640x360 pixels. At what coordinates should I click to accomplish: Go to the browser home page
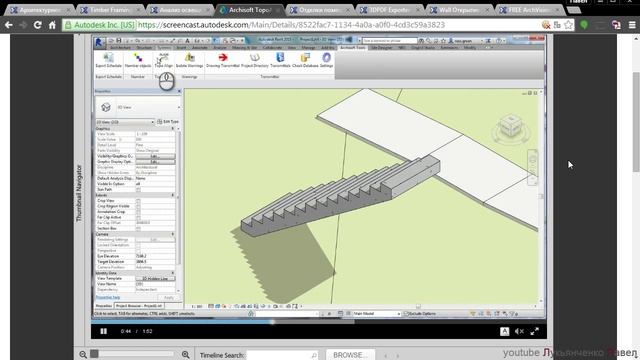(x=52, y=25)
